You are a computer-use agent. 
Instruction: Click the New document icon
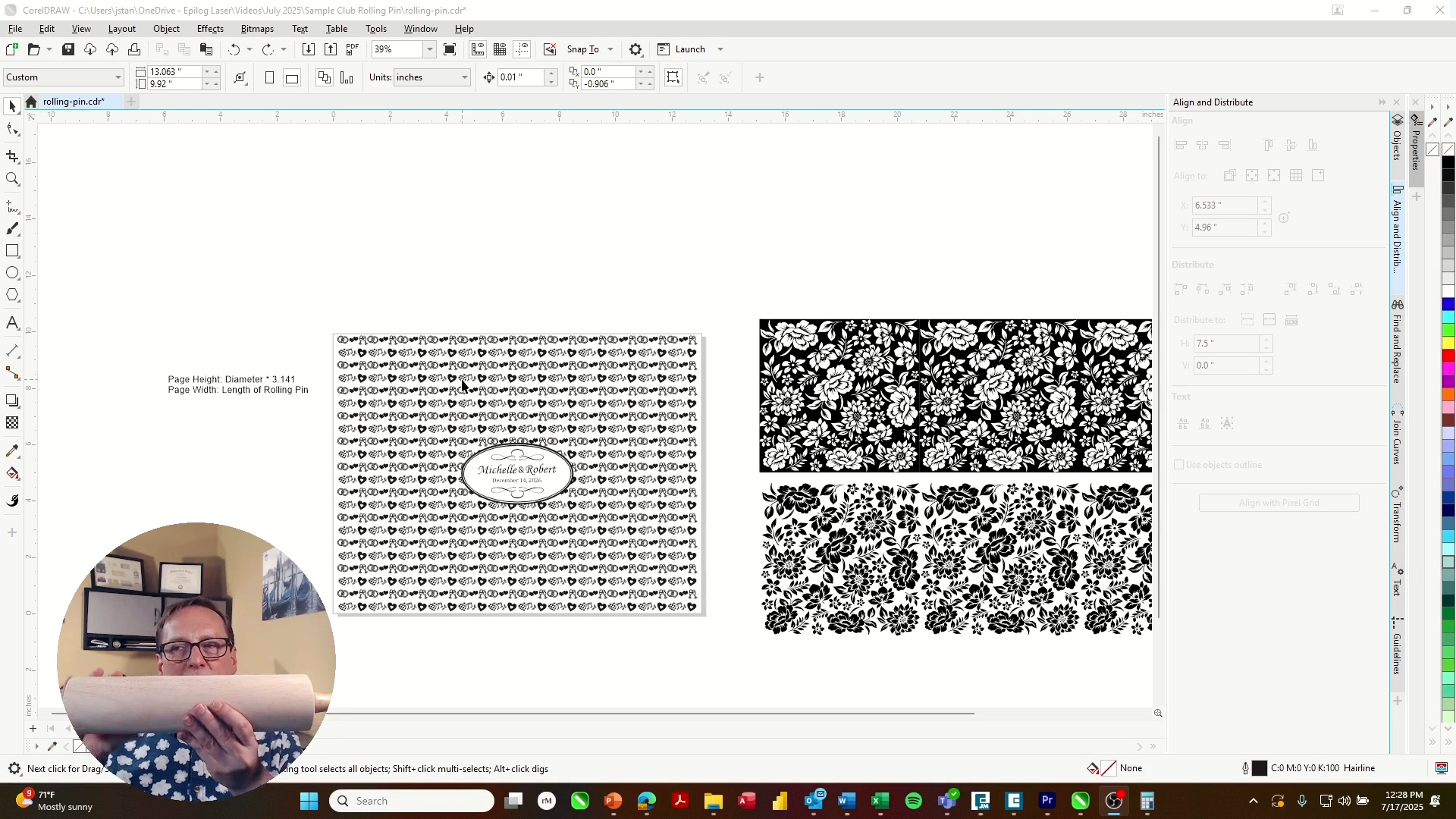click(x=11, y=49)
